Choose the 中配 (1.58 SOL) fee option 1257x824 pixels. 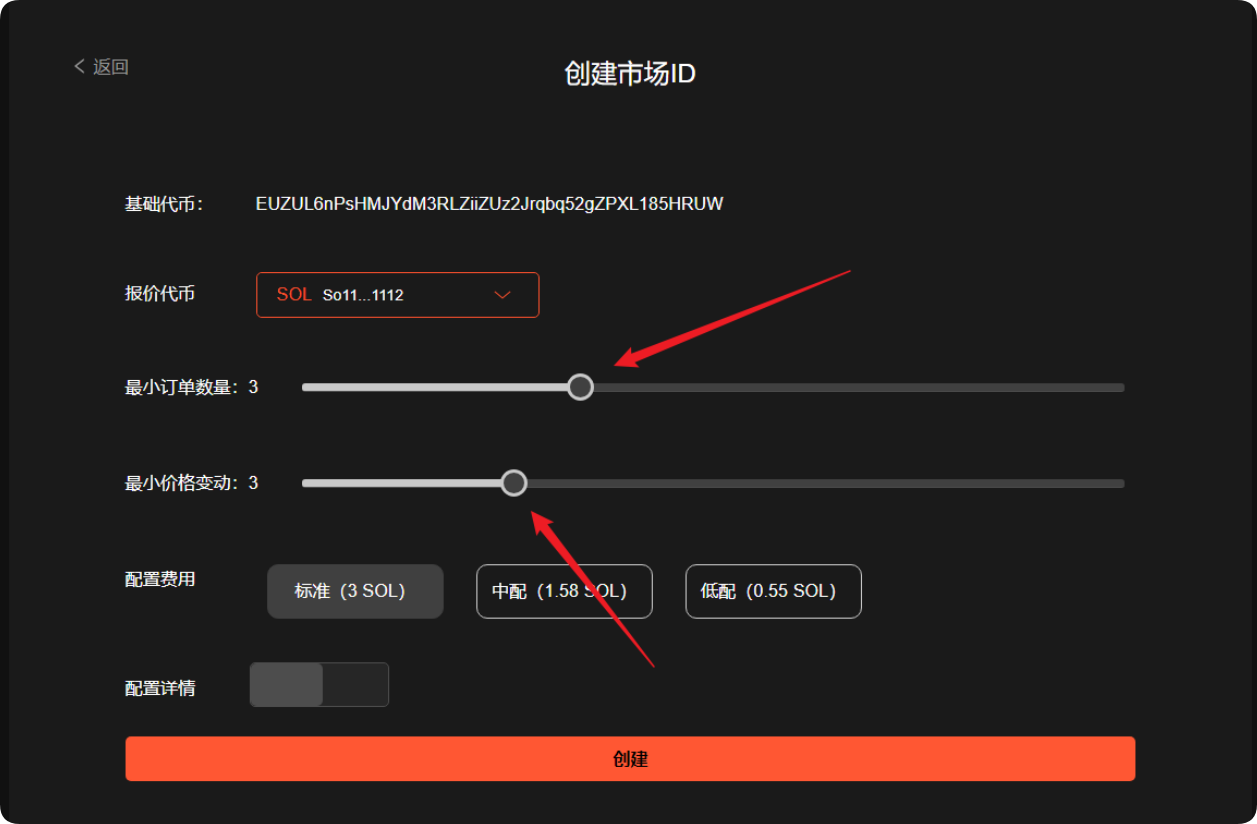click(x=564, y=591)
